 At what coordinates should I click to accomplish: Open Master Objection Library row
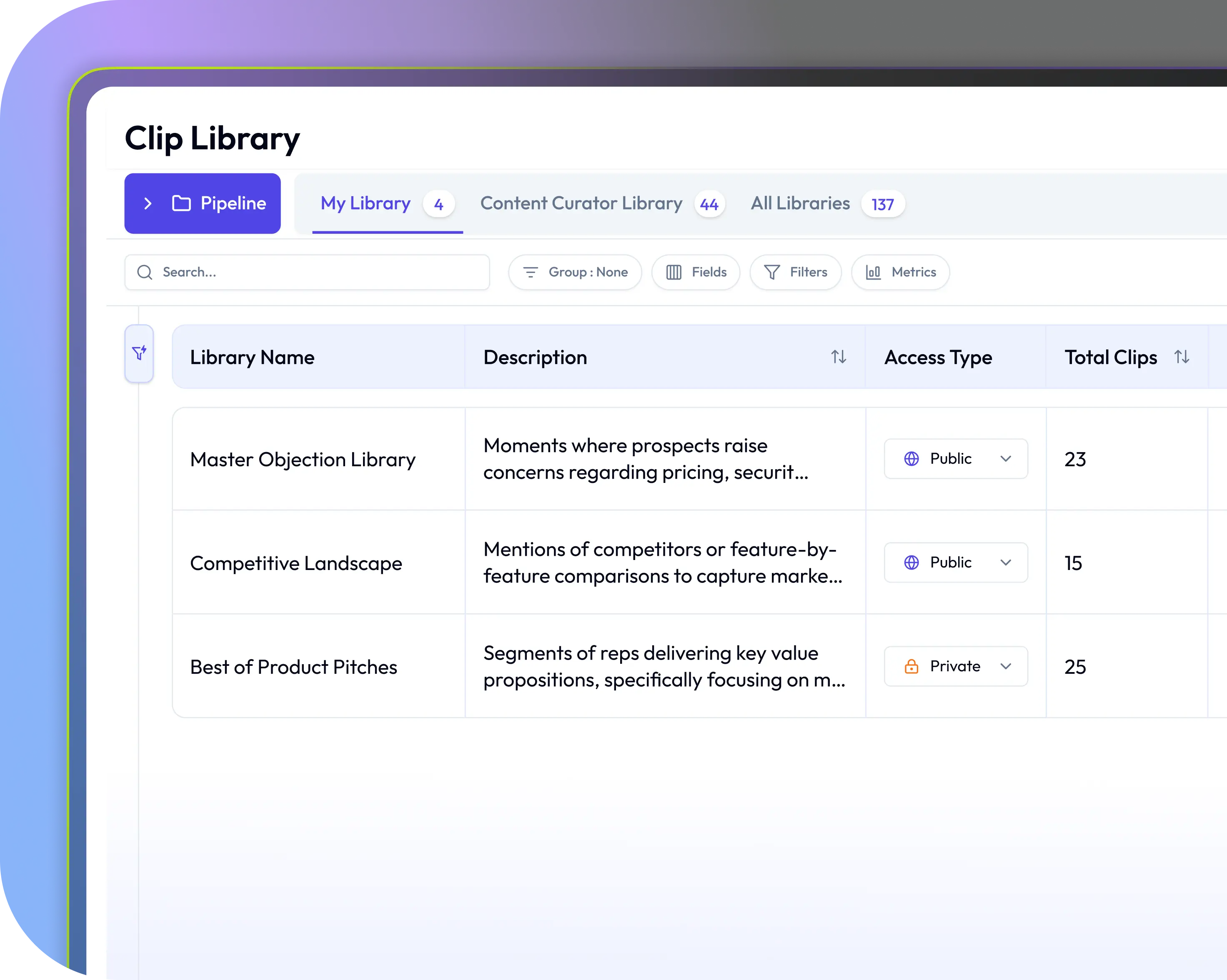click(303, 459)
